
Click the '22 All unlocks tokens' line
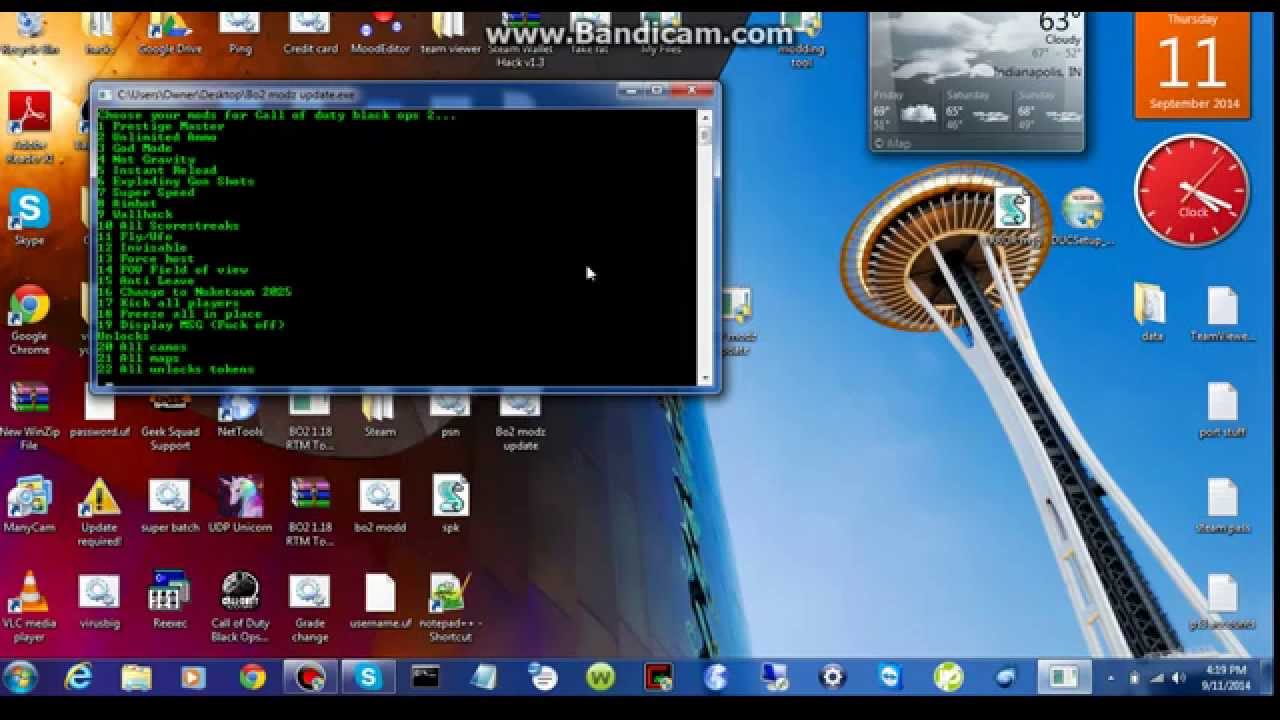(x=176, y=369)
